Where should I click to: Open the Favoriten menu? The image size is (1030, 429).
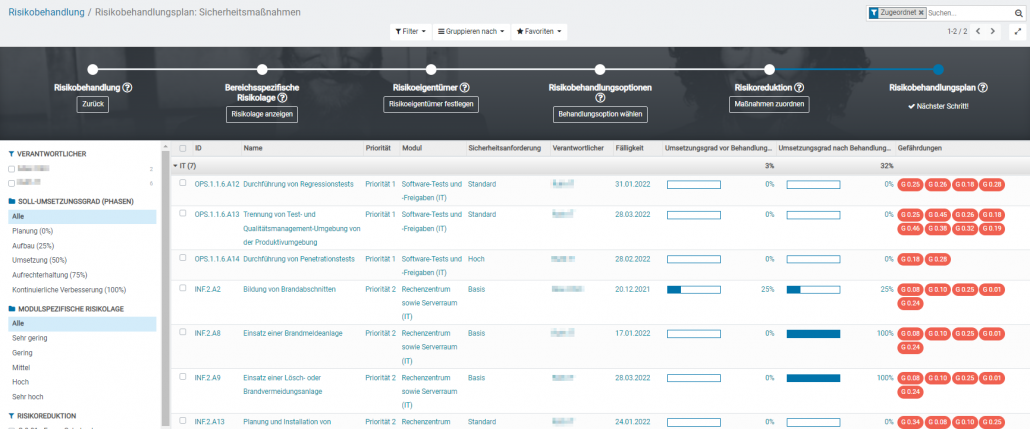(539, 32)
